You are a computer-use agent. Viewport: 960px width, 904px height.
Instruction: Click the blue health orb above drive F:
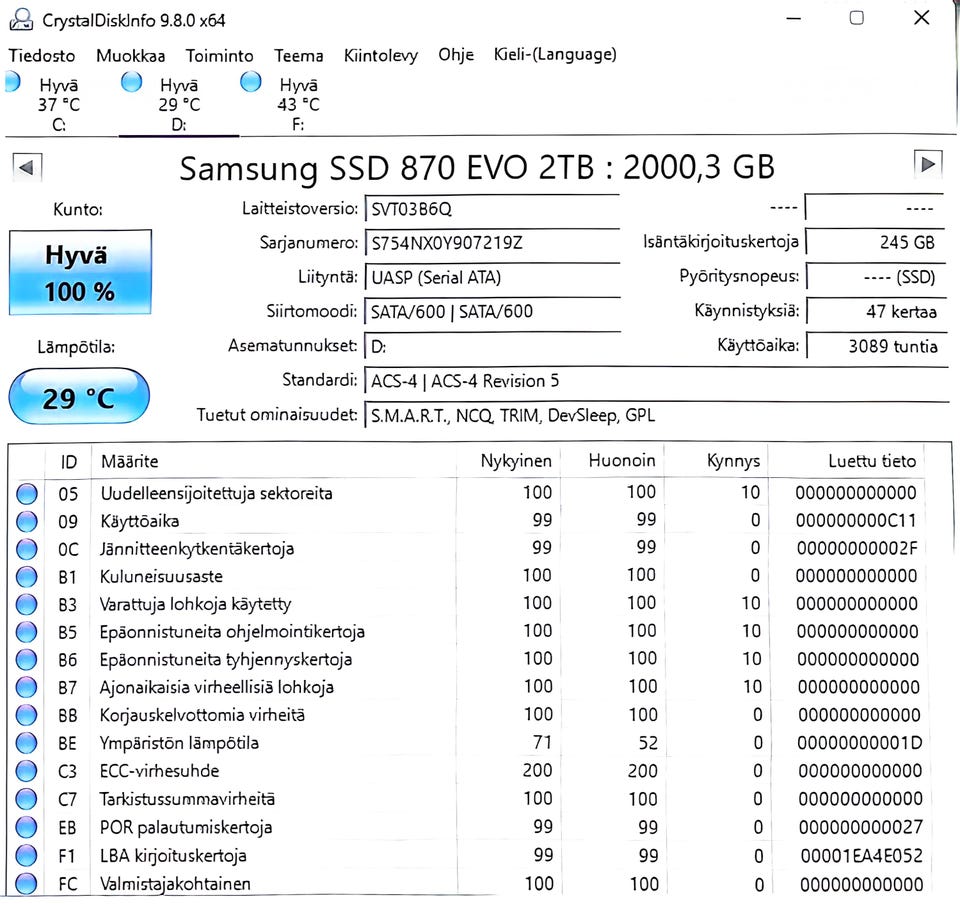(250, 81)
